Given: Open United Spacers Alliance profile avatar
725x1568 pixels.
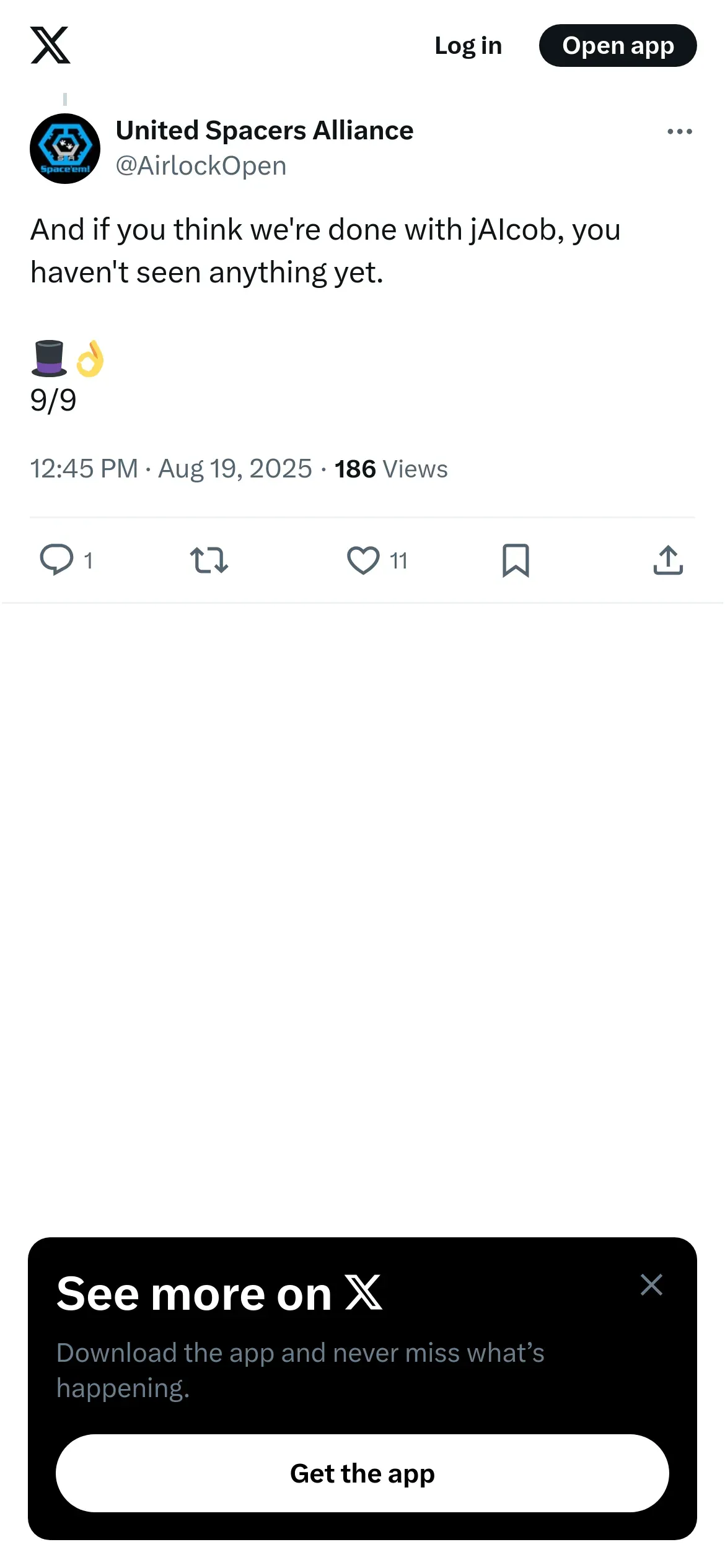Looking at the screenshot, I should pos(65,149).
